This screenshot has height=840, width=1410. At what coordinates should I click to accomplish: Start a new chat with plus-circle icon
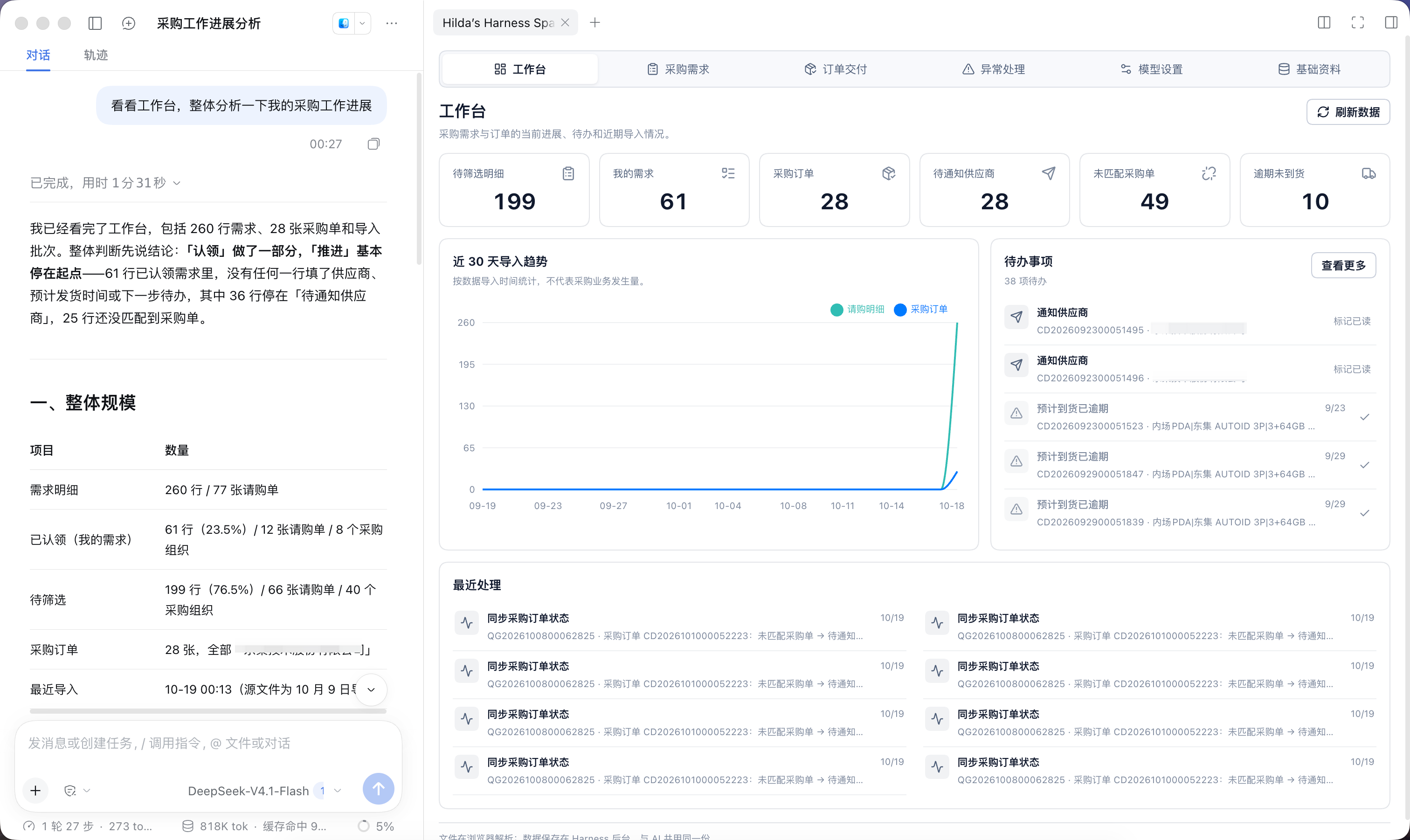[129, 23]
